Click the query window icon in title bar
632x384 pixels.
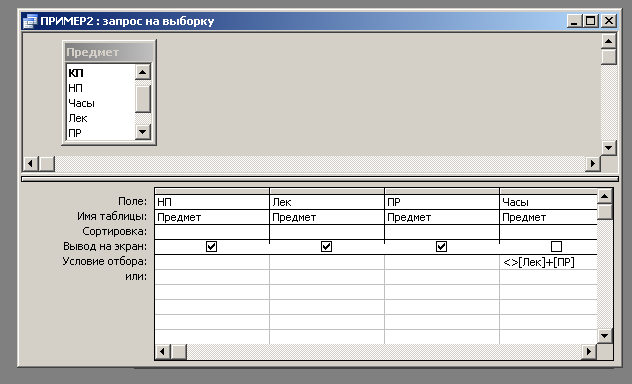30,21
